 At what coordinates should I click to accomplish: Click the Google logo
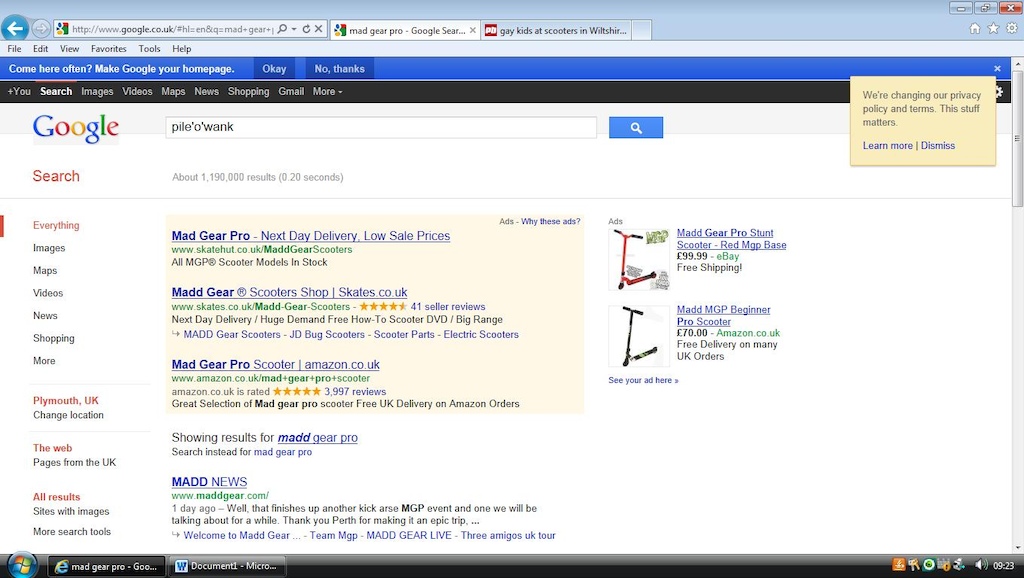pyautogui.click(x=76, y=128)
